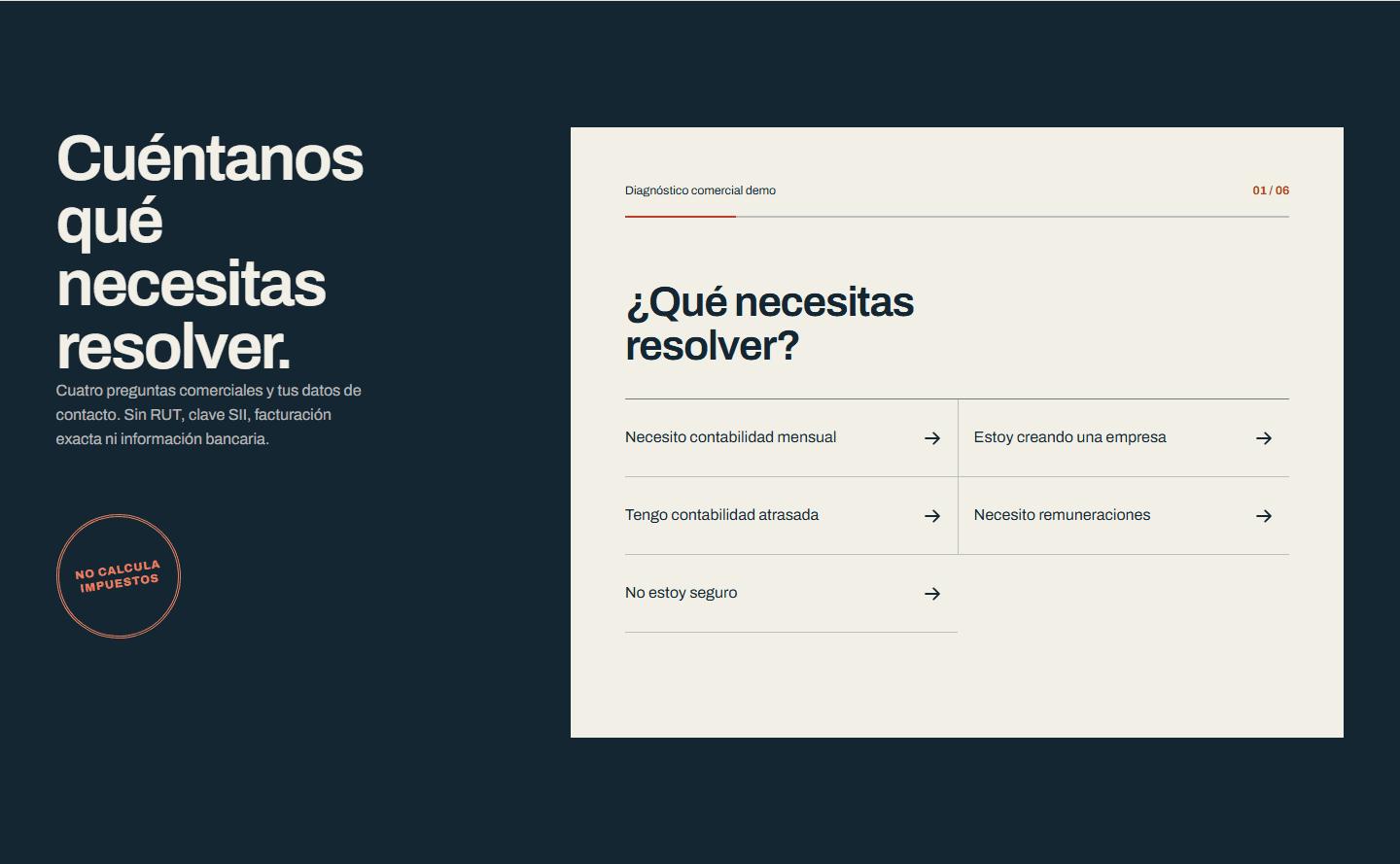1400x864 pixels.
Task: Select 'Estoy creando una empresa' option
Action: pos(1124,437)
